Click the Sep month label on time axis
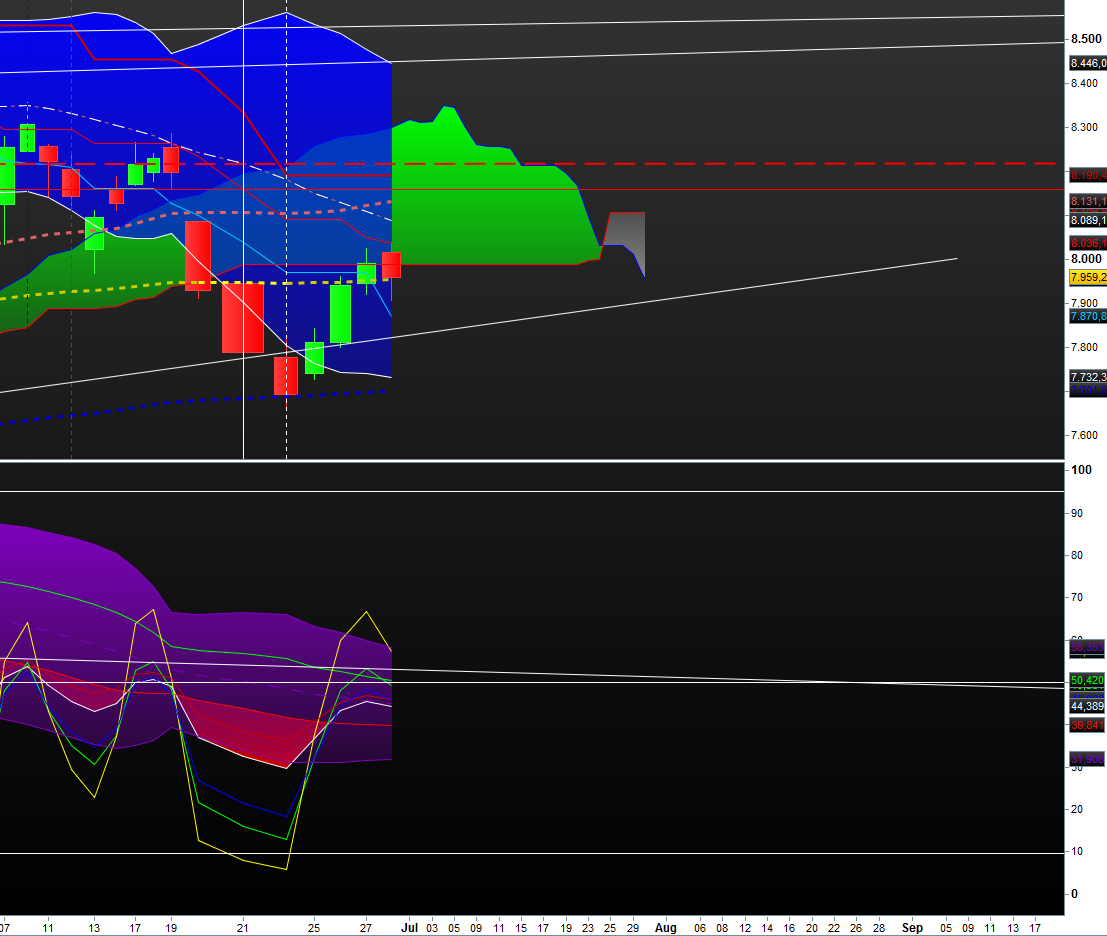 click(x=912, y=928)
